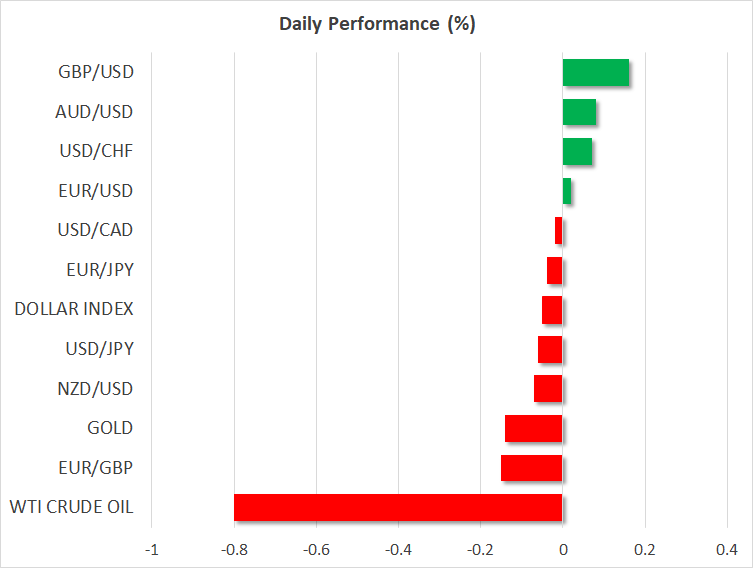Click the red Dollar Index bar

pyautogui.click(x=552, y=310)
